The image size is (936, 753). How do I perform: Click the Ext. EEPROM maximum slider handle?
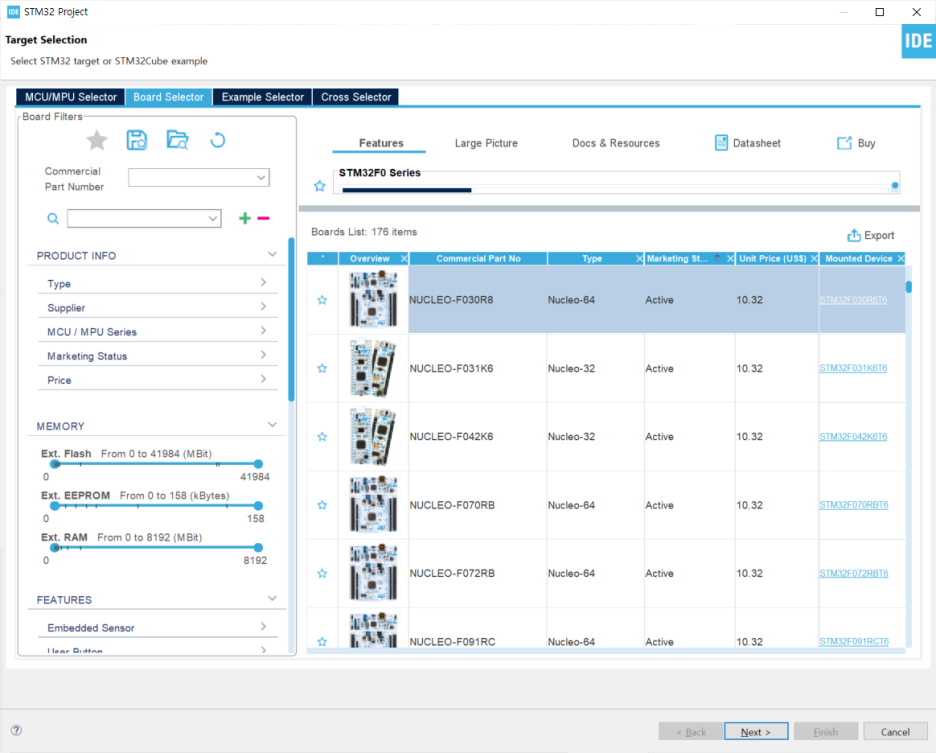[258, 506]
